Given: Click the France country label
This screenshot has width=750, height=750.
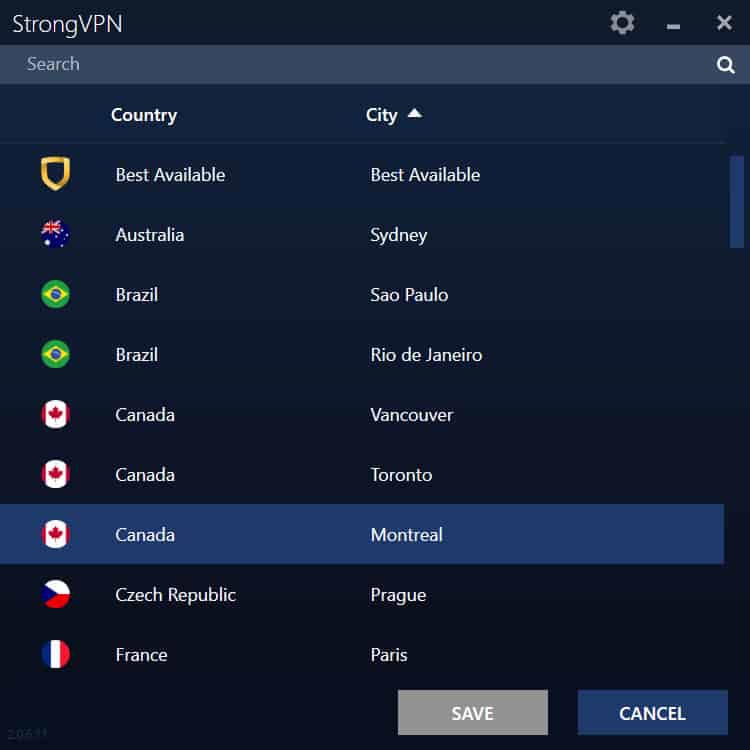Looking at the screenshot, I should [x=142, y=655].
